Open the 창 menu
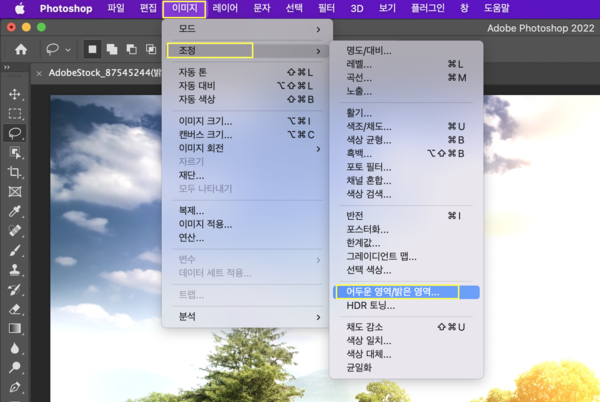The height and width of the screenshot is (402, 600). pos(464,8)
